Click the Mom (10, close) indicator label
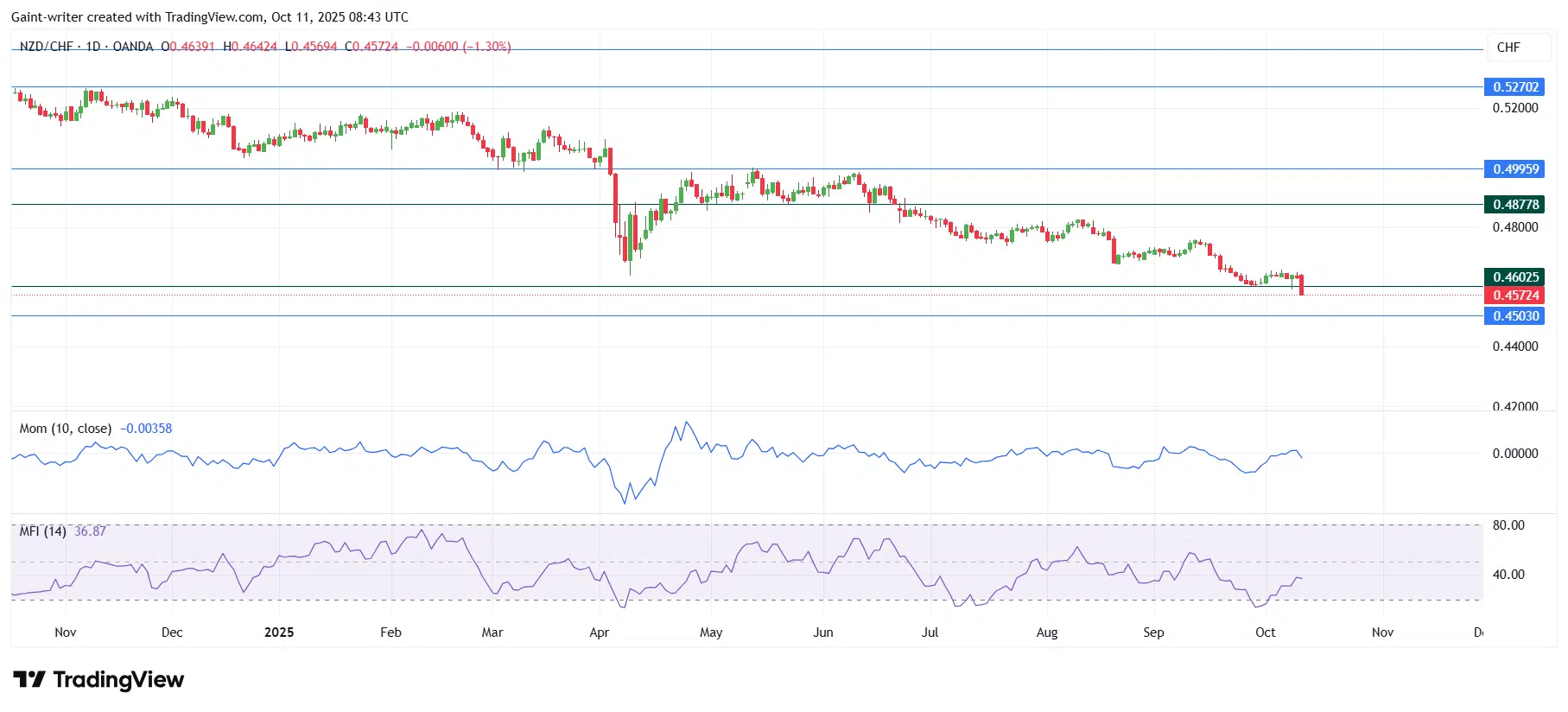1568x712 pixels. (x=66, y=429)
